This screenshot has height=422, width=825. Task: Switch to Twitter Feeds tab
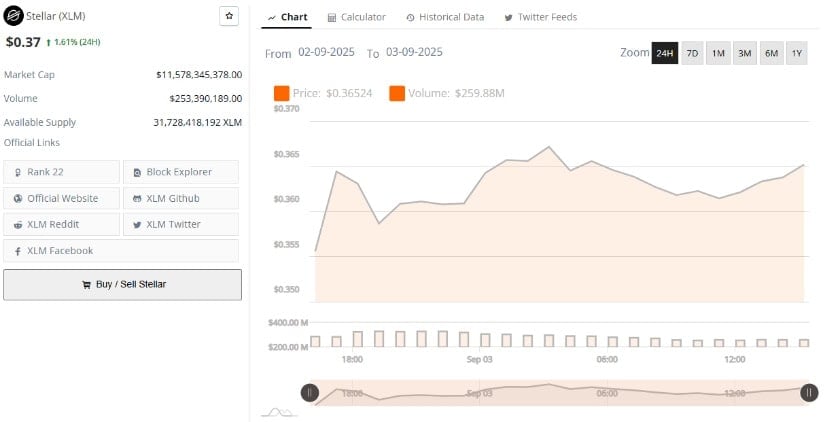click(541, 17)
